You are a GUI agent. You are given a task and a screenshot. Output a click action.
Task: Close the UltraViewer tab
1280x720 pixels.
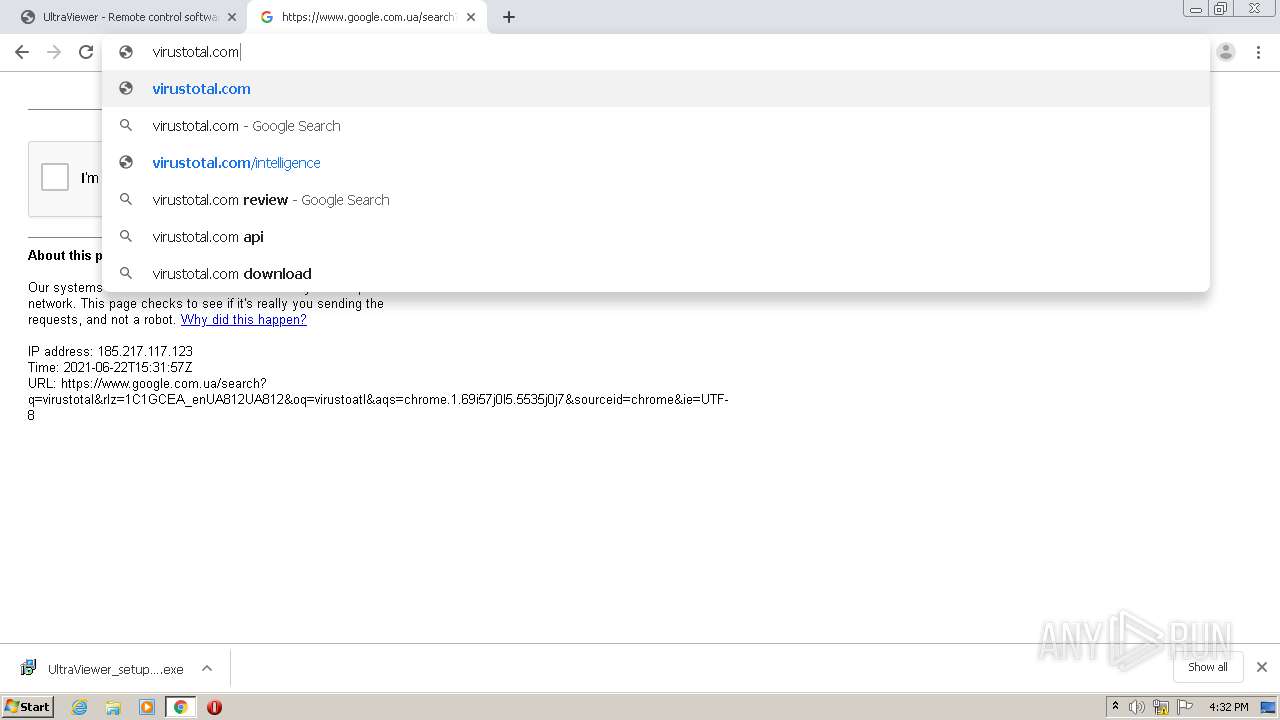(x=231, y=17)
